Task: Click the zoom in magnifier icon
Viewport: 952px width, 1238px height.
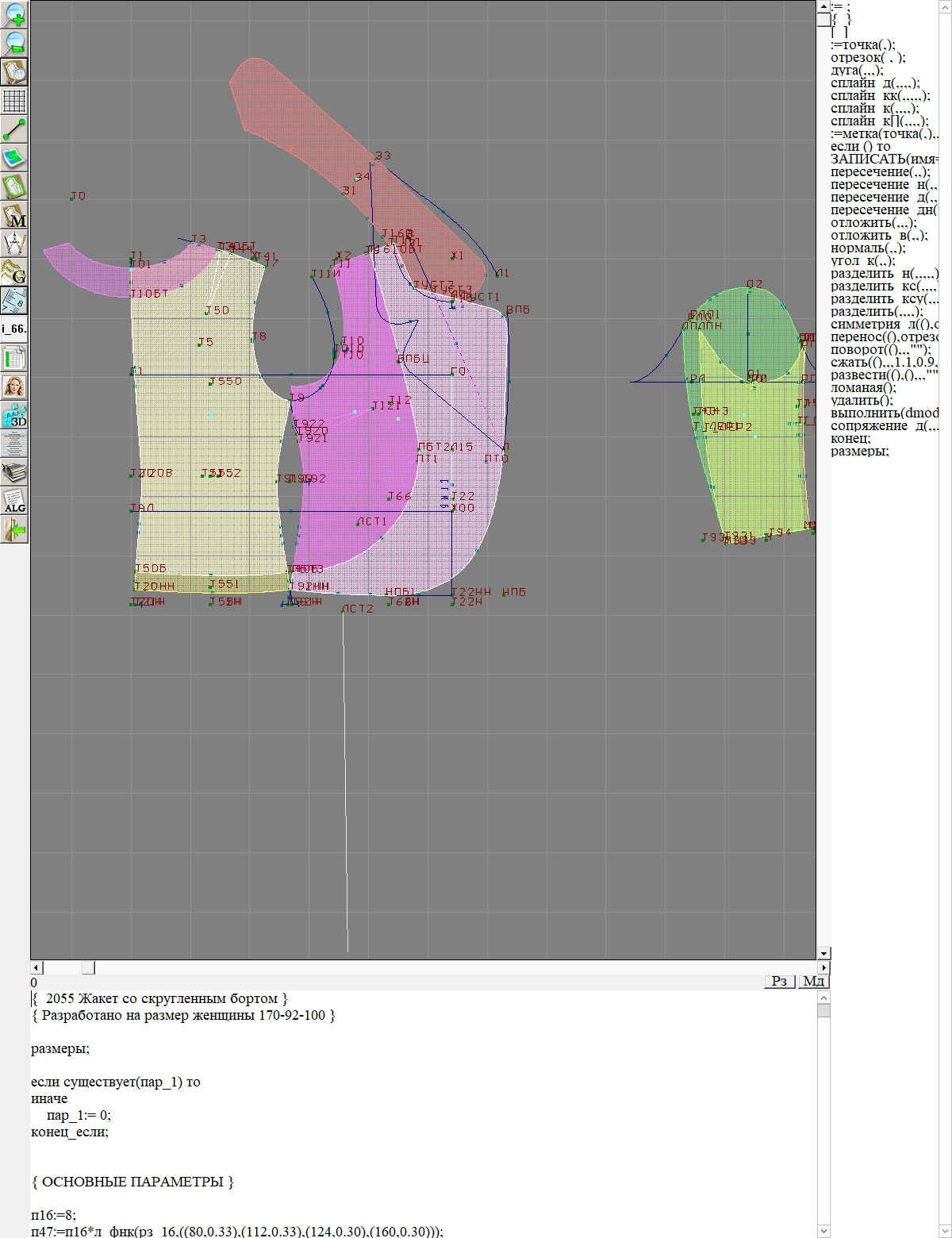Action: (14, 14)
